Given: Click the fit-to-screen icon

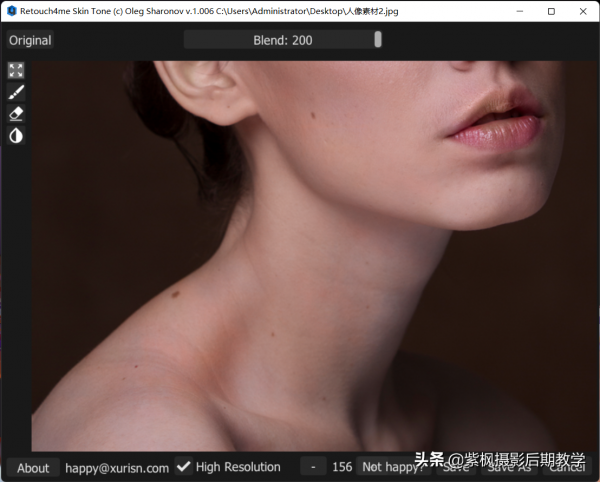Looking at the screenshot, I should click(16, 70).
